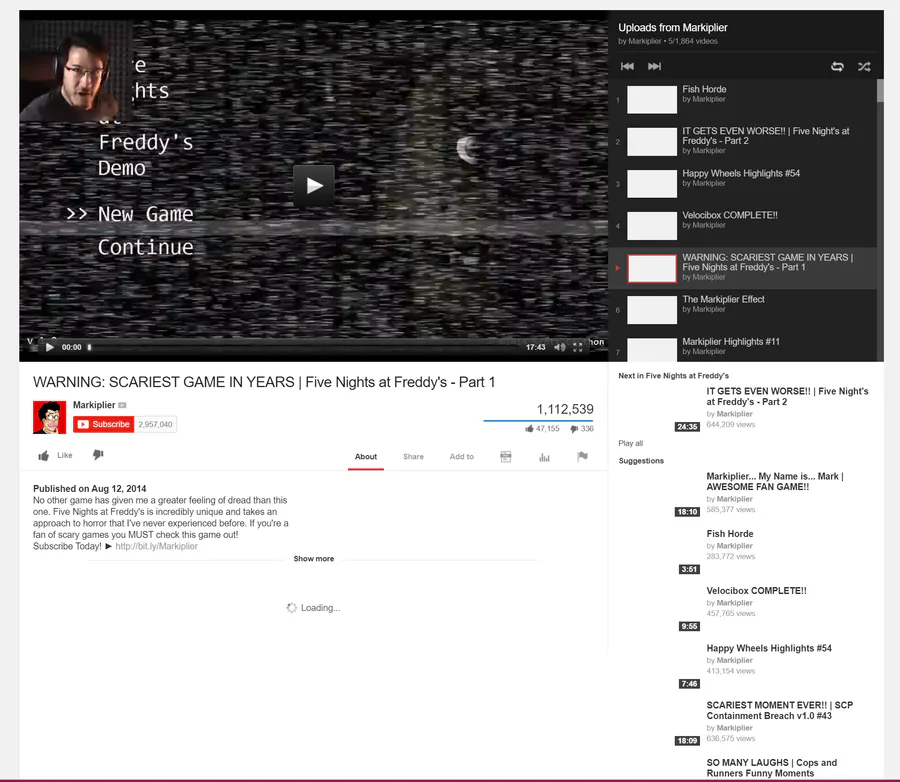This screenshot has width=900, height=782.
Task: Open suggested Fish Horde video
Action: (x=730, y=533)
